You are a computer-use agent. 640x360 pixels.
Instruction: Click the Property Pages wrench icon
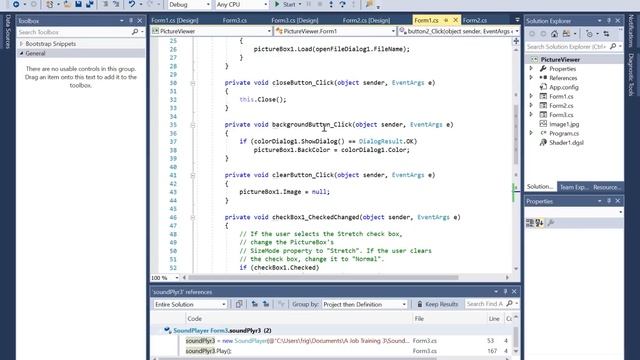pos(551,223)
